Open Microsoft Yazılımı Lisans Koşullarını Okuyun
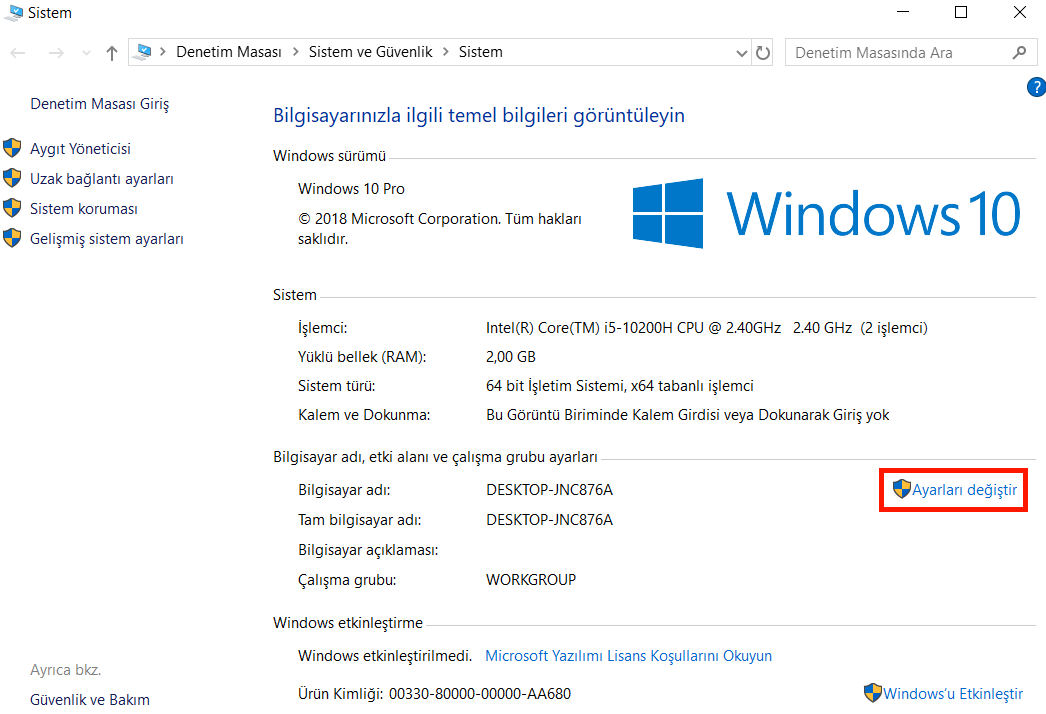 [628, 656]
